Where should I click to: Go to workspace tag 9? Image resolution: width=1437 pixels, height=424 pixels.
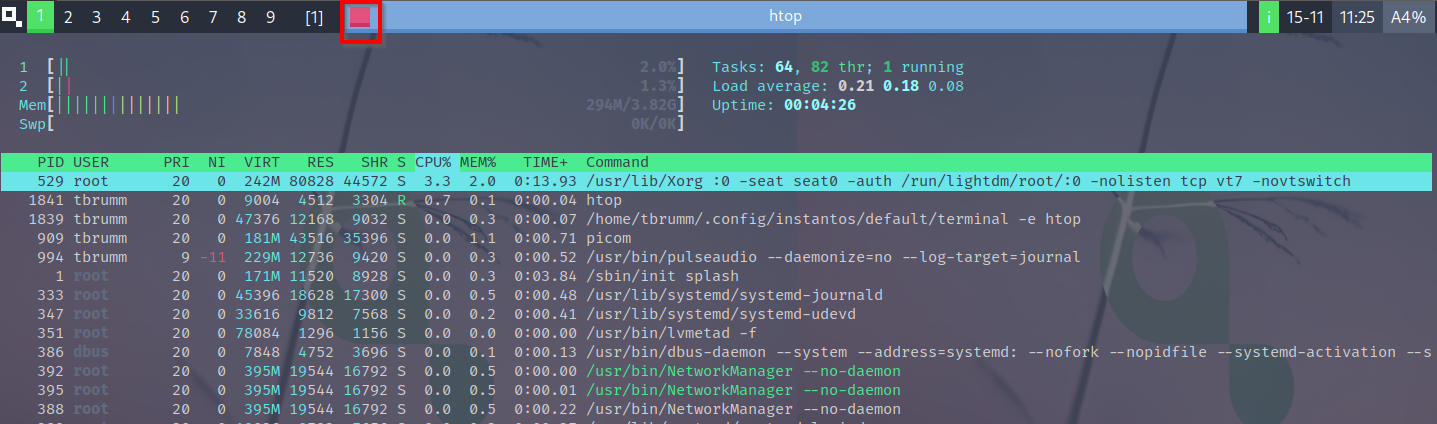(x=271, y=17)
